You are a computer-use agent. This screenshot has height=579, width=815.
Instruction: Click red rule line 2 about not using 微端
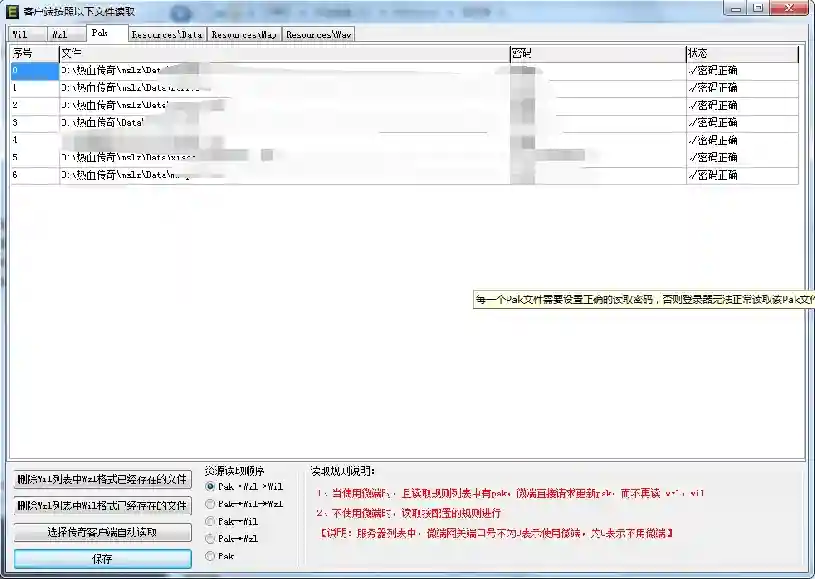(409, 513)
